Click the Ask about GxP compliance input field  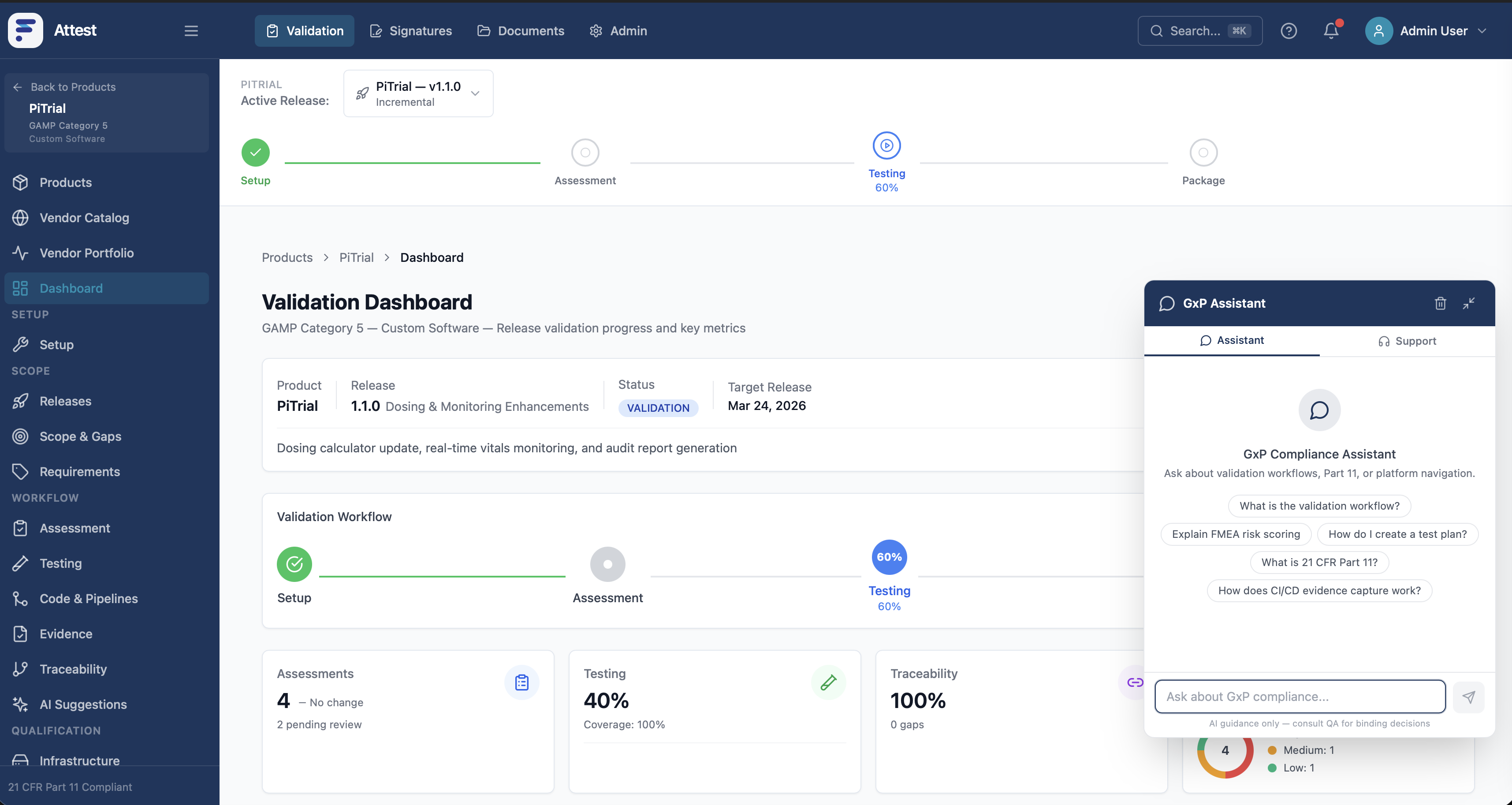1300,697
